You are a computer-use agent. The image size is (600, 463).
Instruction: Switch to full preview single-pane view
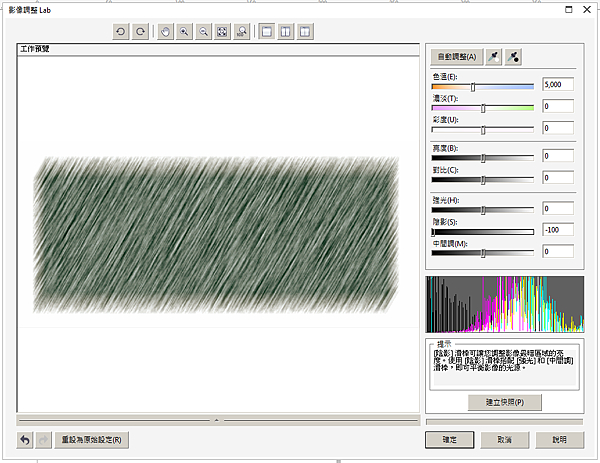pos(267,32)
